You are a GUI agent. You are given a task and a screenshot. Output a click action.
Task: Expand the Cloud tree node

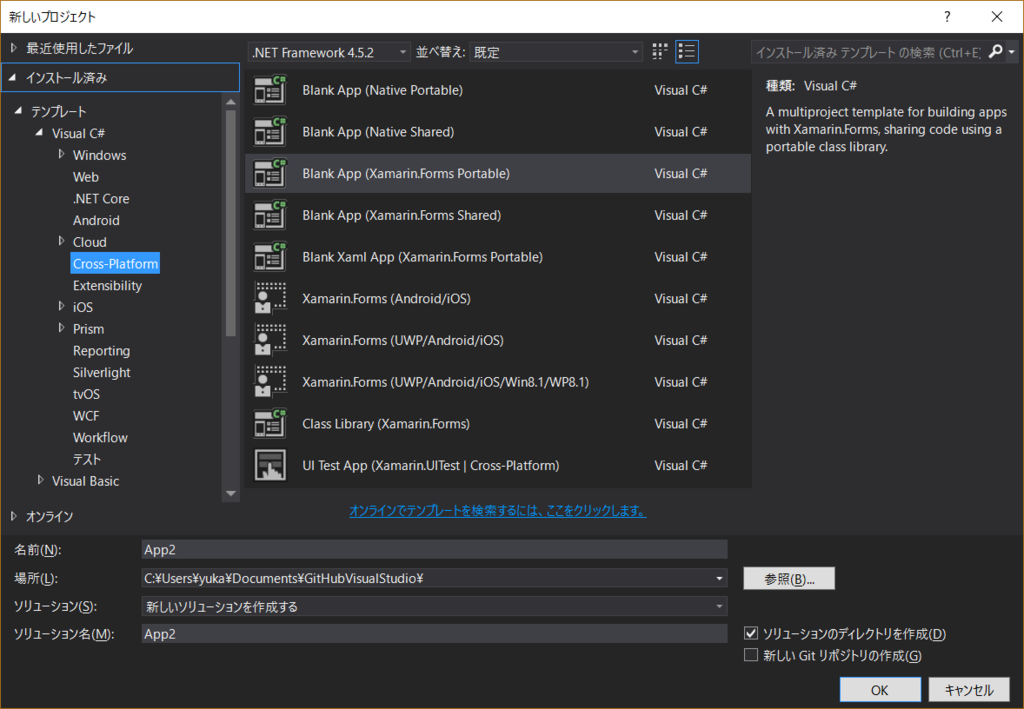(61, 242)
